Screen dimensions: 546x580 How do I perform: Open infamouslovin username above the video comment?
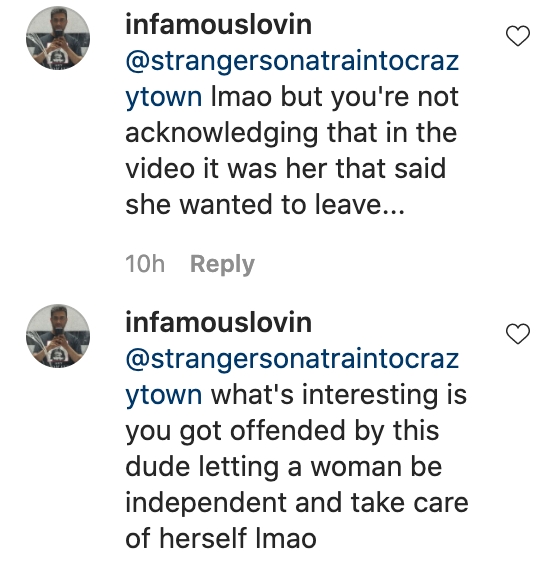point(219,24)
